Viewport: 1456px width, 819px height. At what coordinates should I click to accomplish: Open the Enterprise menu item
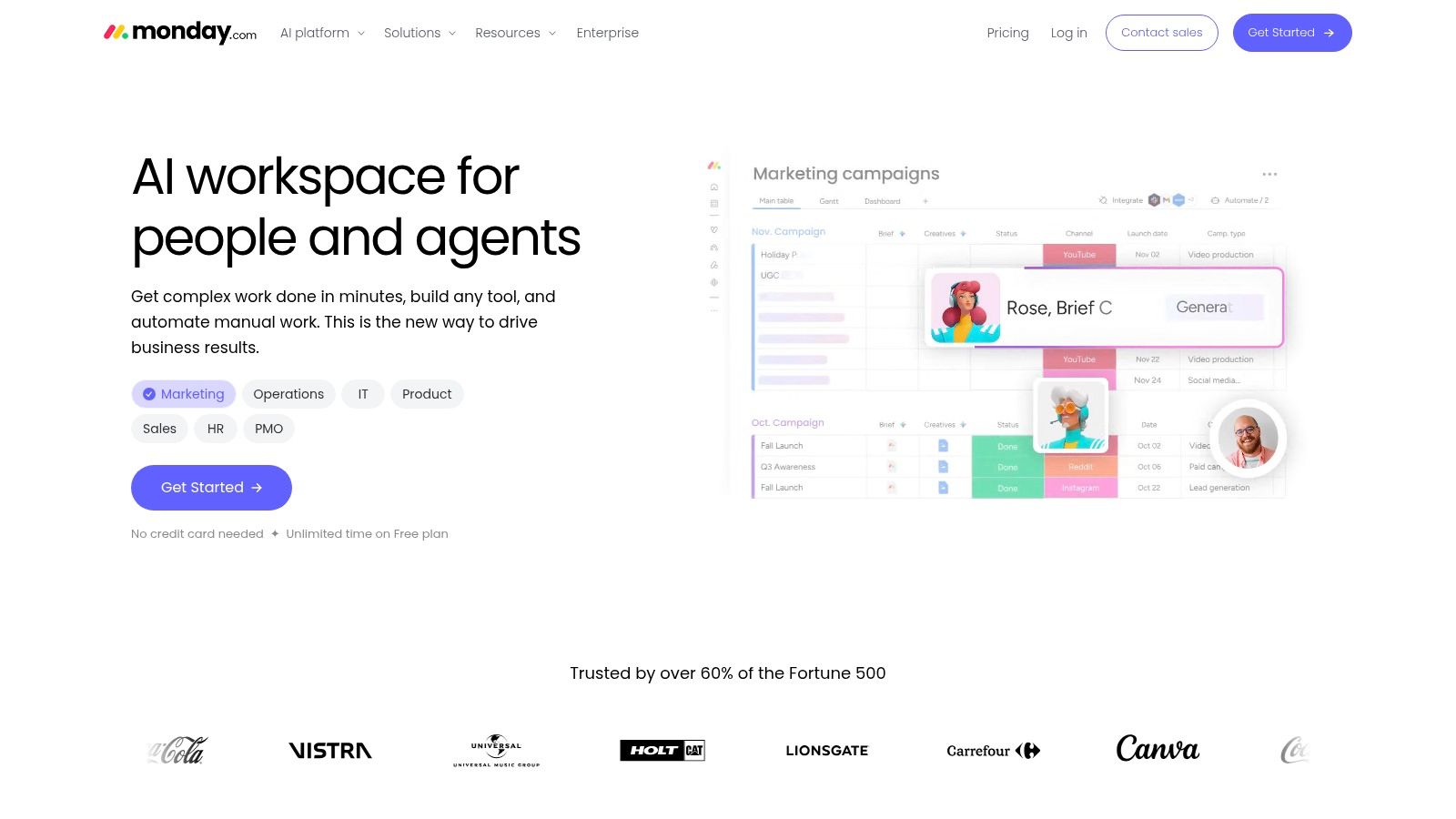[608, 33]
